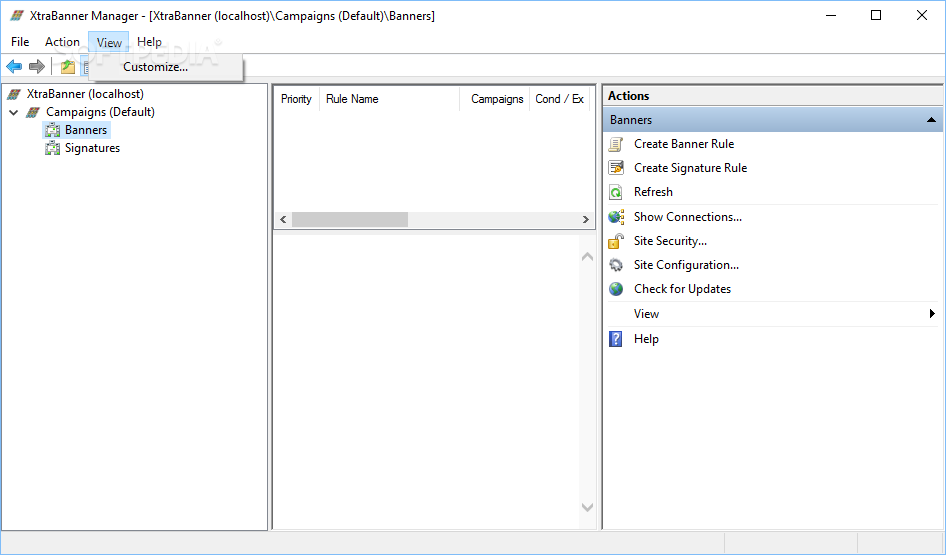946x555 pixels.
Task: Expand the View submenu arrow
Action: click(932, 314)
